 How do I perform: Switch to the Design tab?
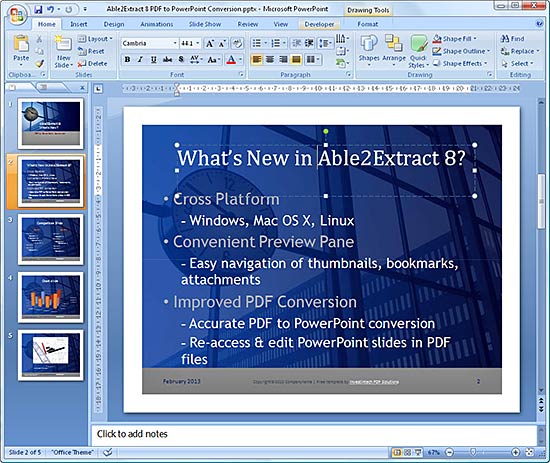114,24
